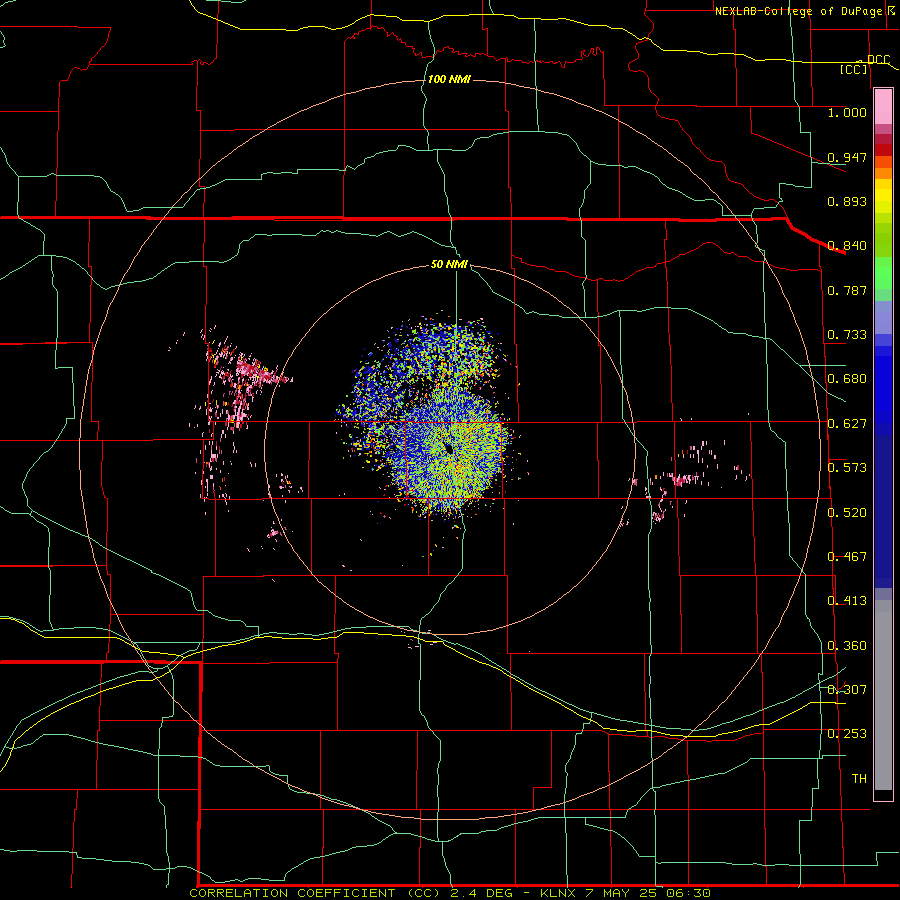Viewport: 900px width, 900px height.
Task: Click the 100 NMI range ring label
Action: click(x=449, y=79)
